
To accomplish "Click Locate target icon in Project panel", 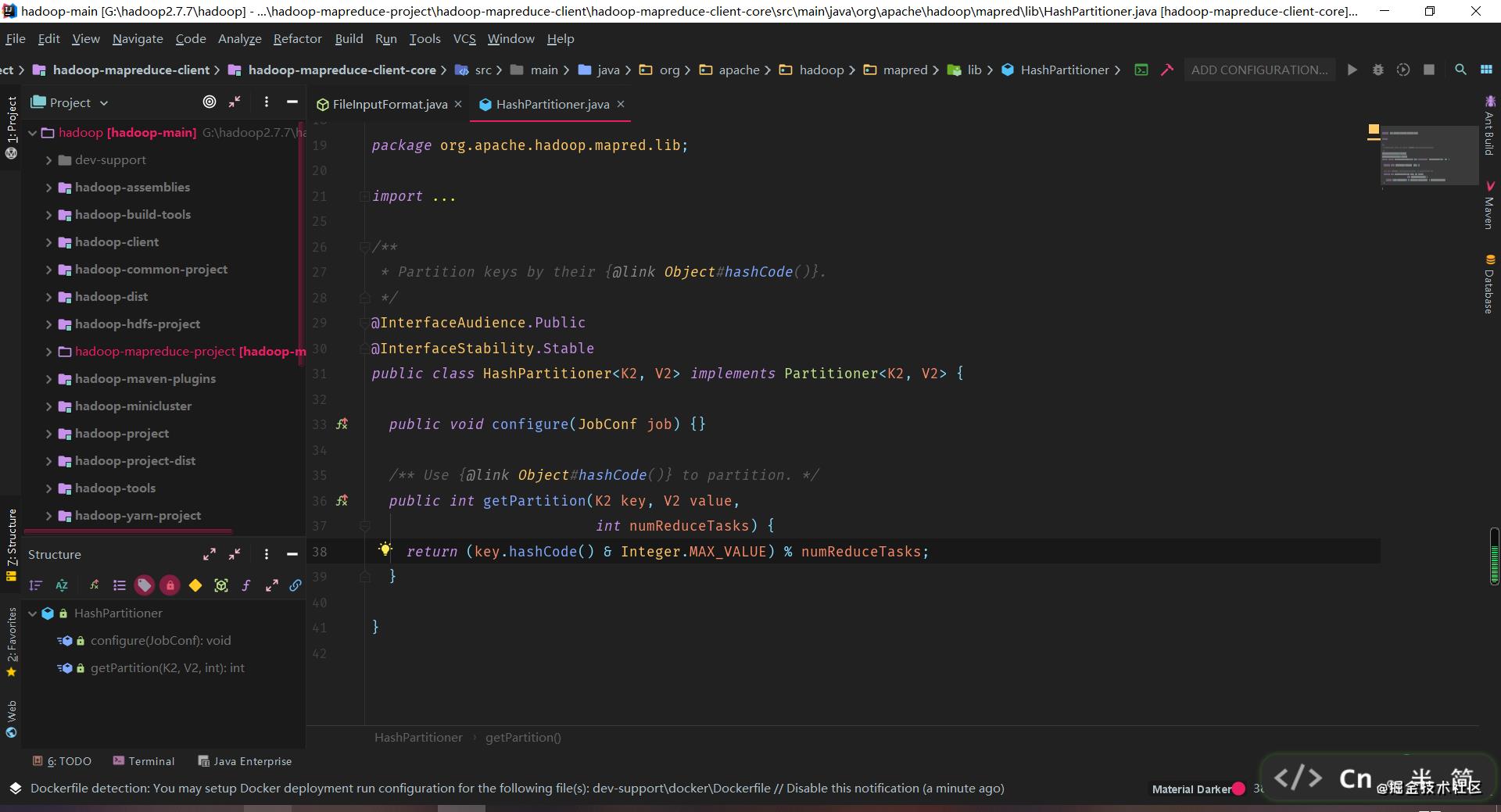I will pos(210,102).
